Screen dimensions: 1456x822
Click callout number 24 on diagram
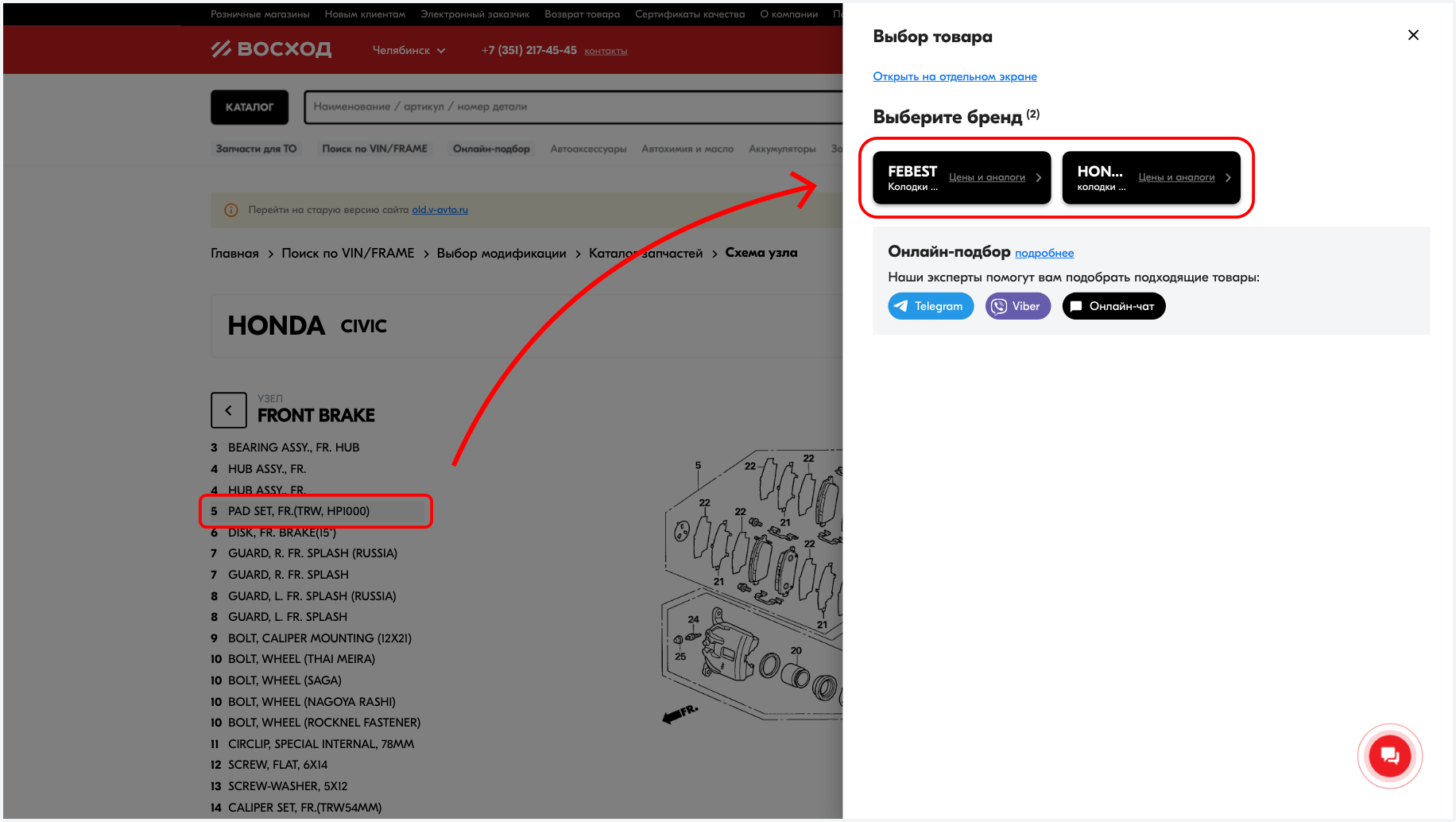tap(694, 619)
